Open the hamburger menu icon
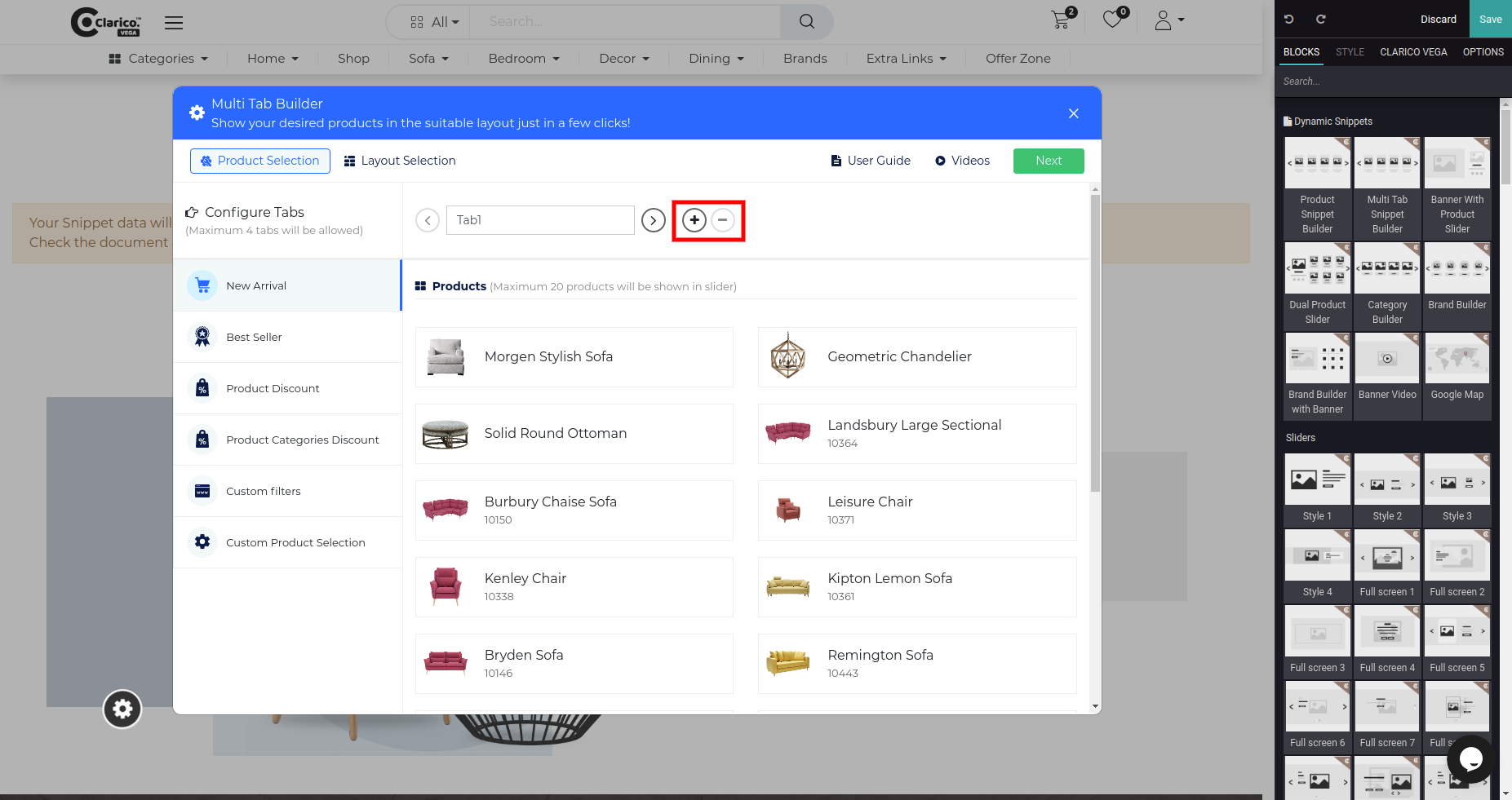 point(174,23)
